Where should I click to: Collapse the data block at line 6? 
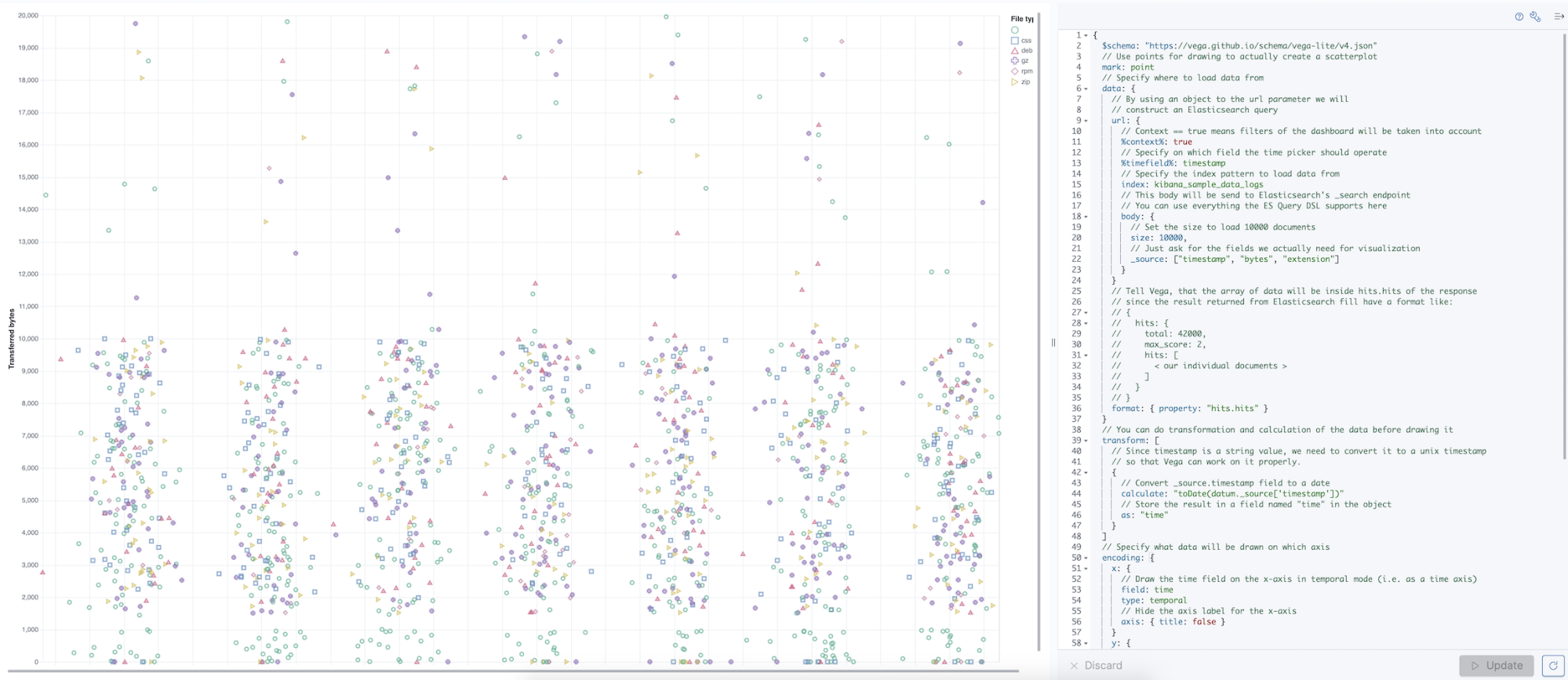(1086, 89)
